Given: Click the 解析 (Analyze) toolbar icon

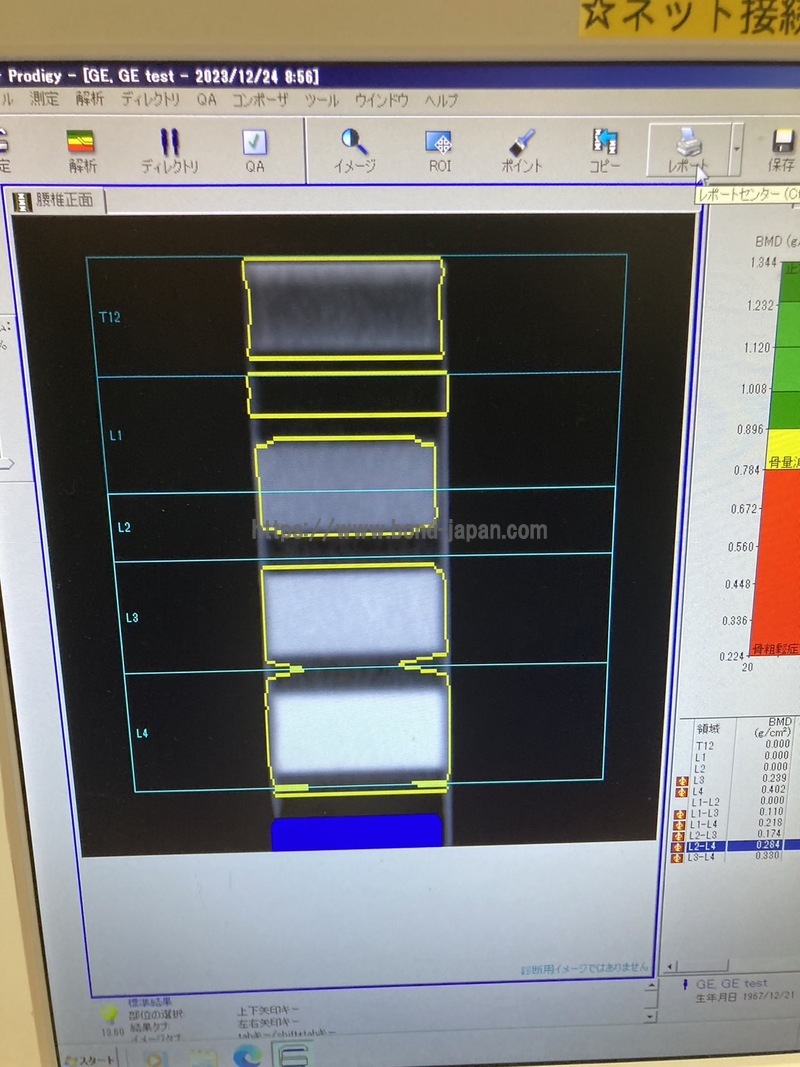Looking at the screenshot, I should [x=82, y=150].
